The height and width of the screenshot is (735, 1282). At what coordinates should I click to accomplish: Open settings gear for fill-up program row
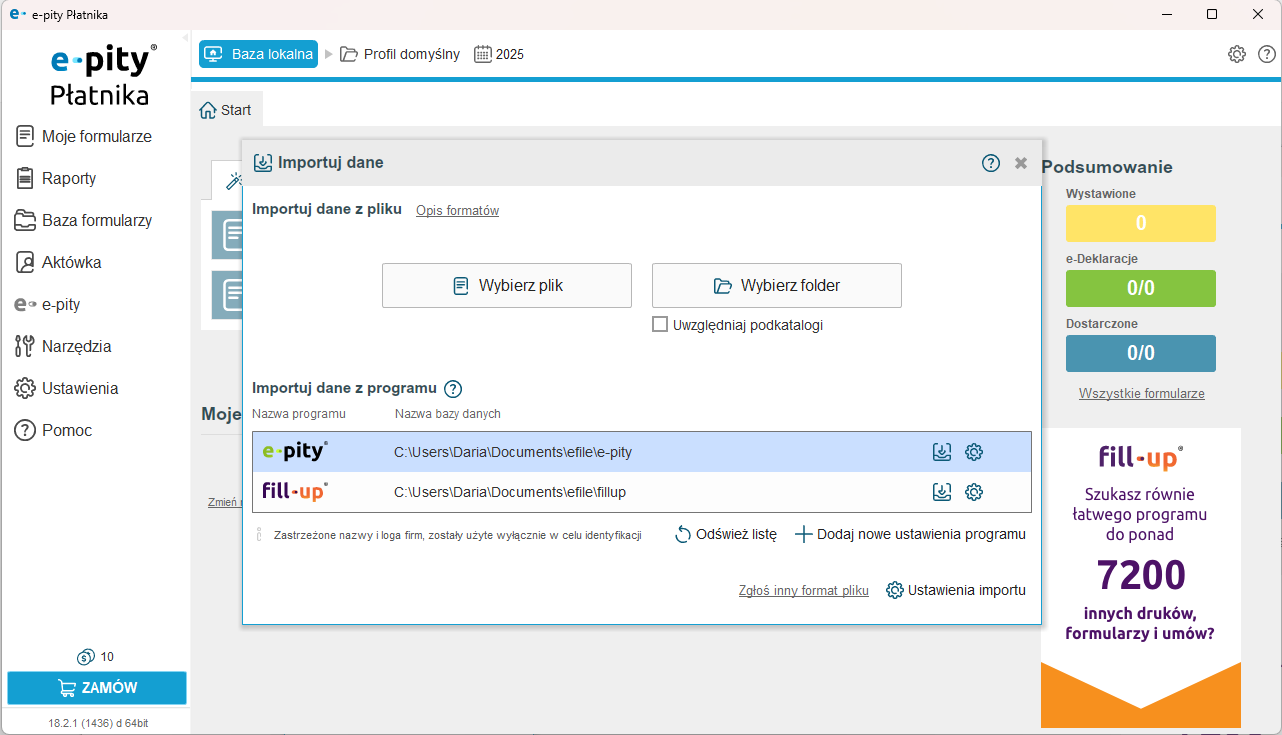(x=974, y=492)
